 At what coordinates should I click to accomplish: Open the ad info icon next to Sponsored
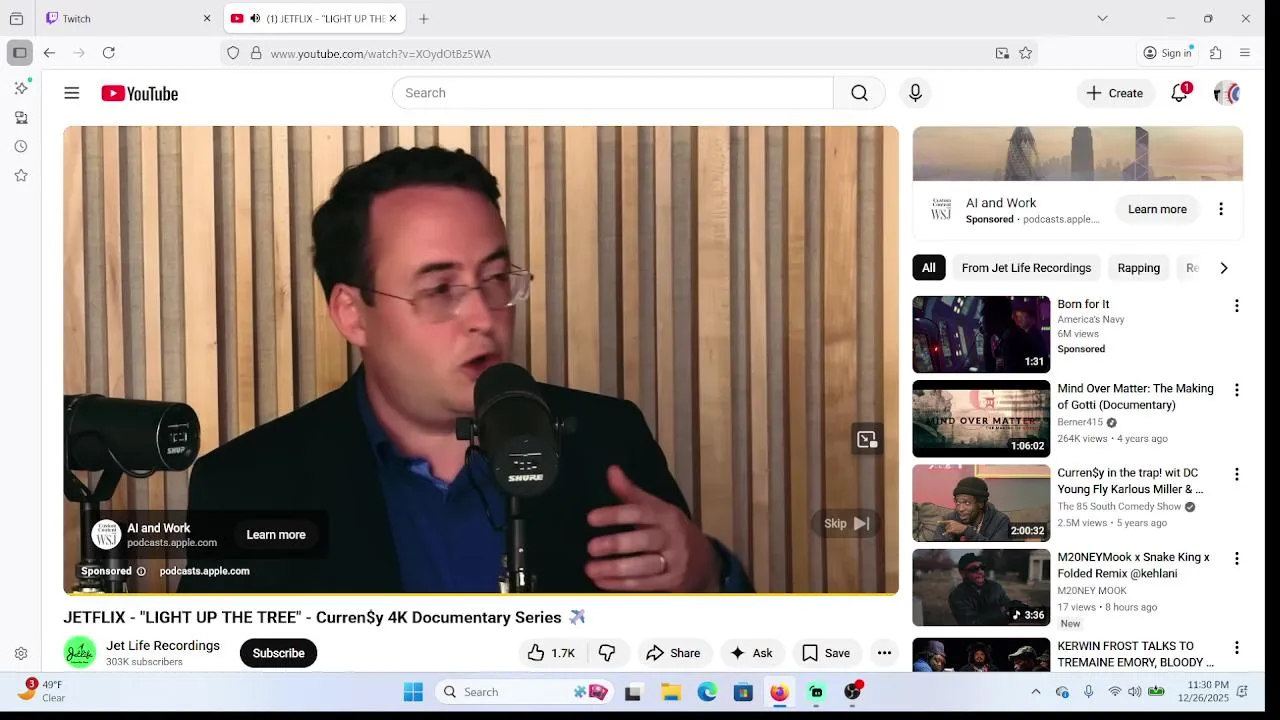tap(141, 571)
